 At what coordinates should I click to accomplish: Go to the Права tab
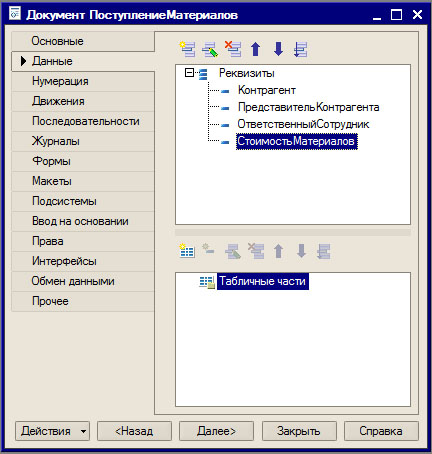[83, 241]
